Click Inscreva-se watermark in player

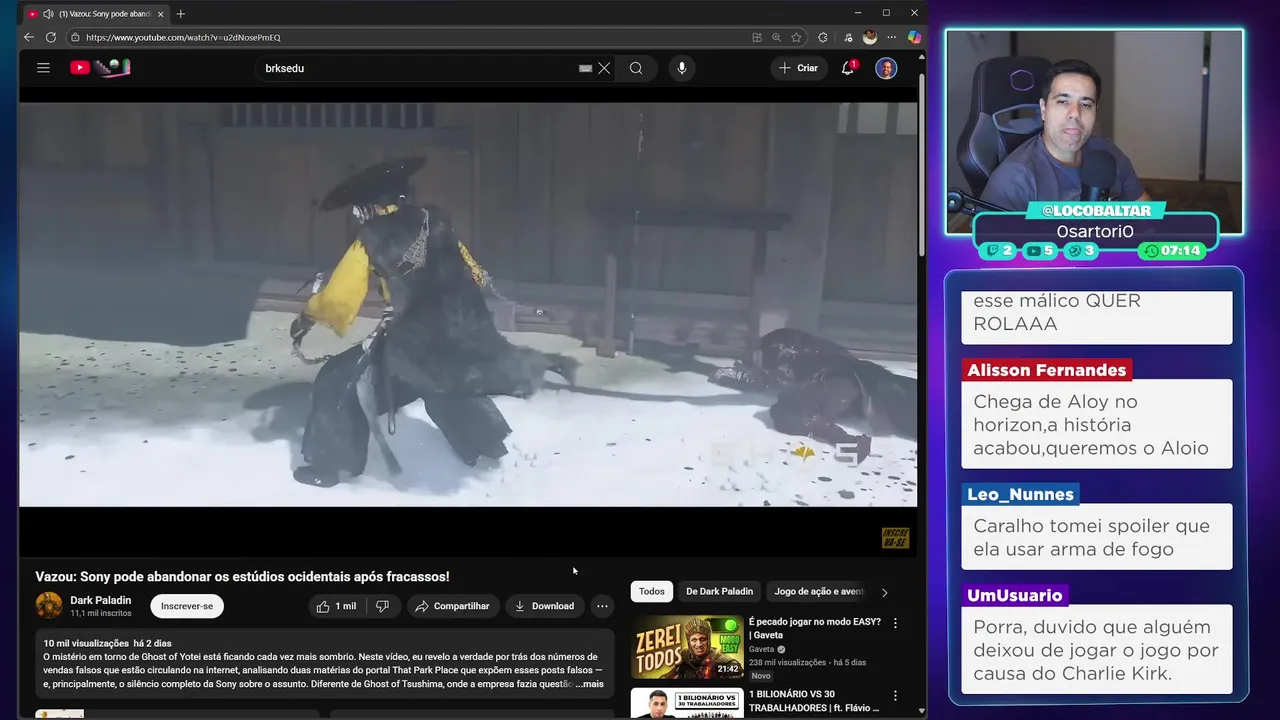[x=895, y=538]
